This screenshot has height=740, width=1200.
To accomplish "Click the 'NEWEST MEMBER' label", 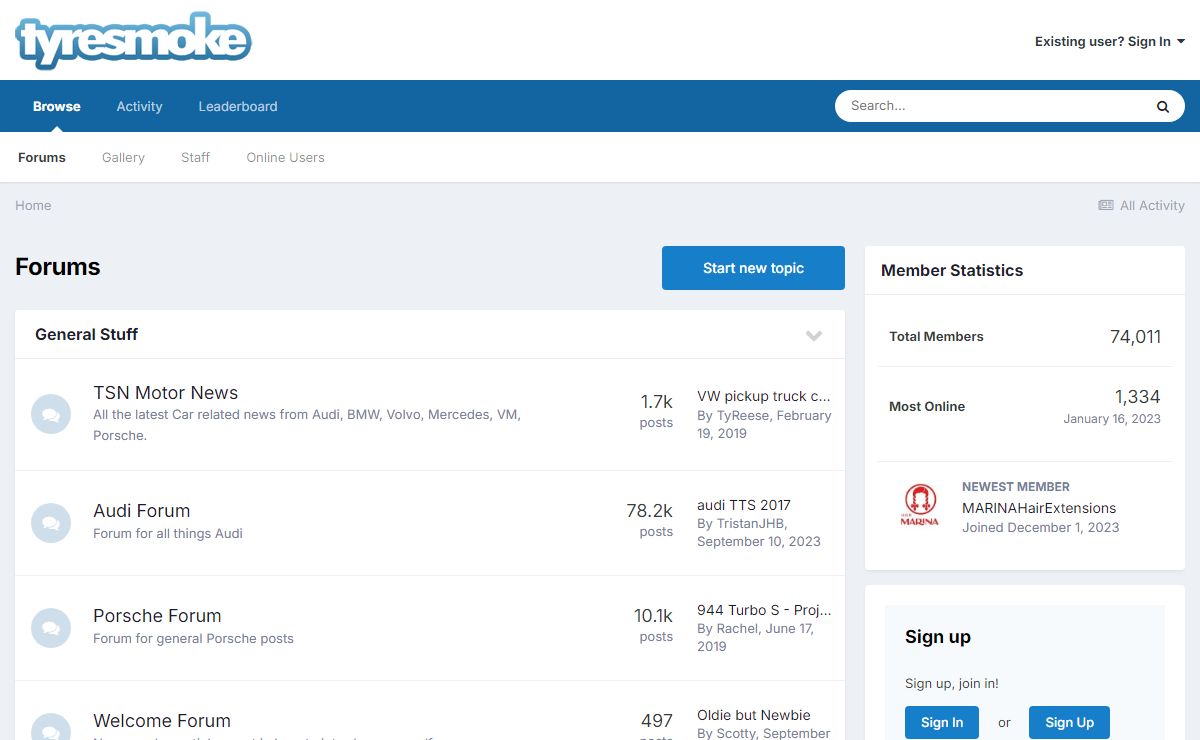I will point(1016,487).
